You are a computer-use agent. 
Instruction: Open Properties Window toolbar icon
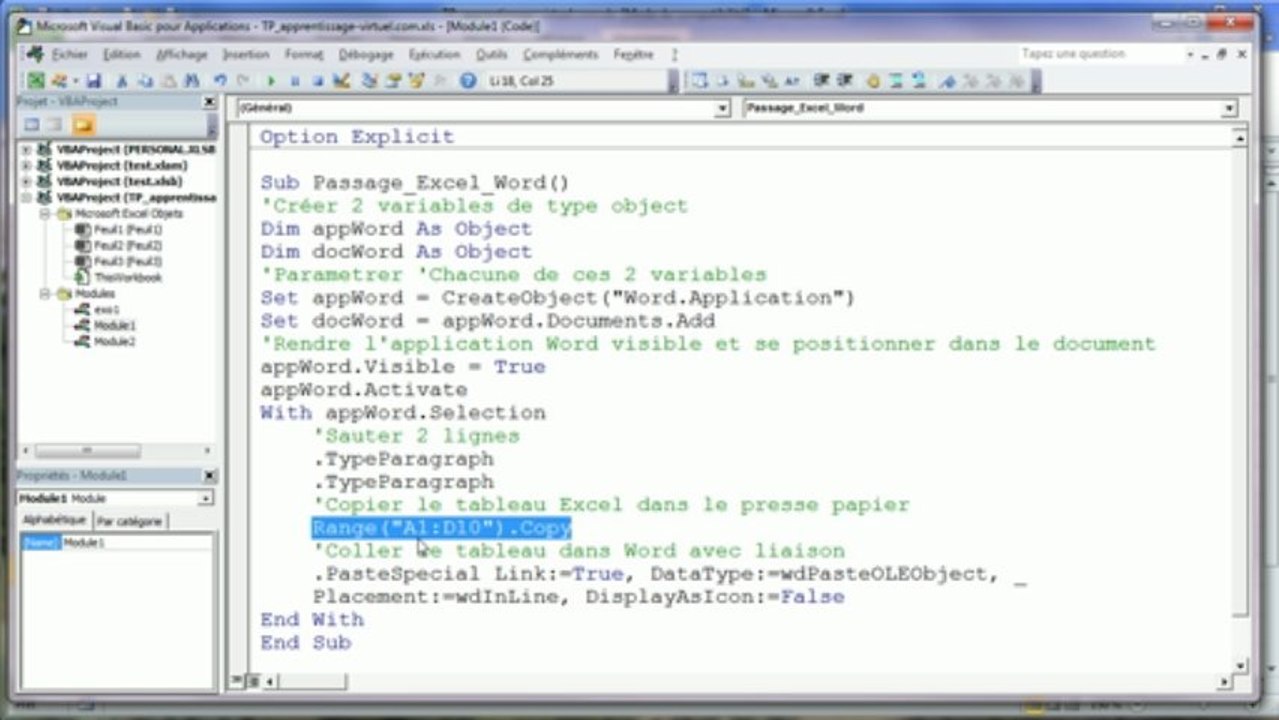tap(393, 81)
